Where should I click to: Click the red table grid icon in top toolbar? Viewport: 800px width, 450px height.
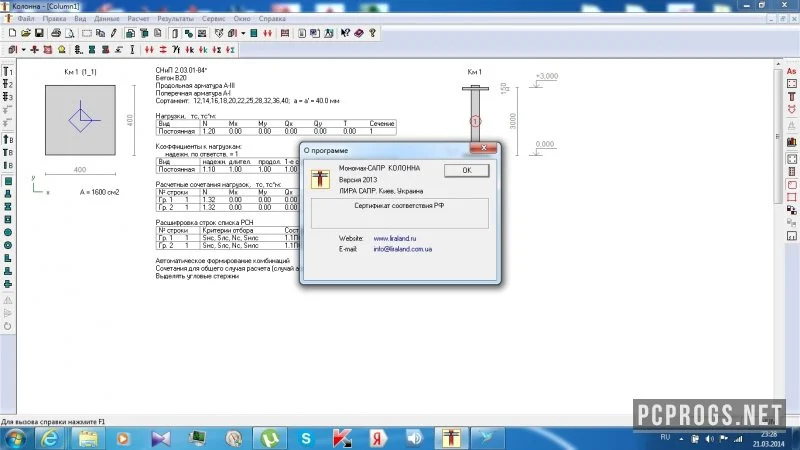[x=285, y=33]
